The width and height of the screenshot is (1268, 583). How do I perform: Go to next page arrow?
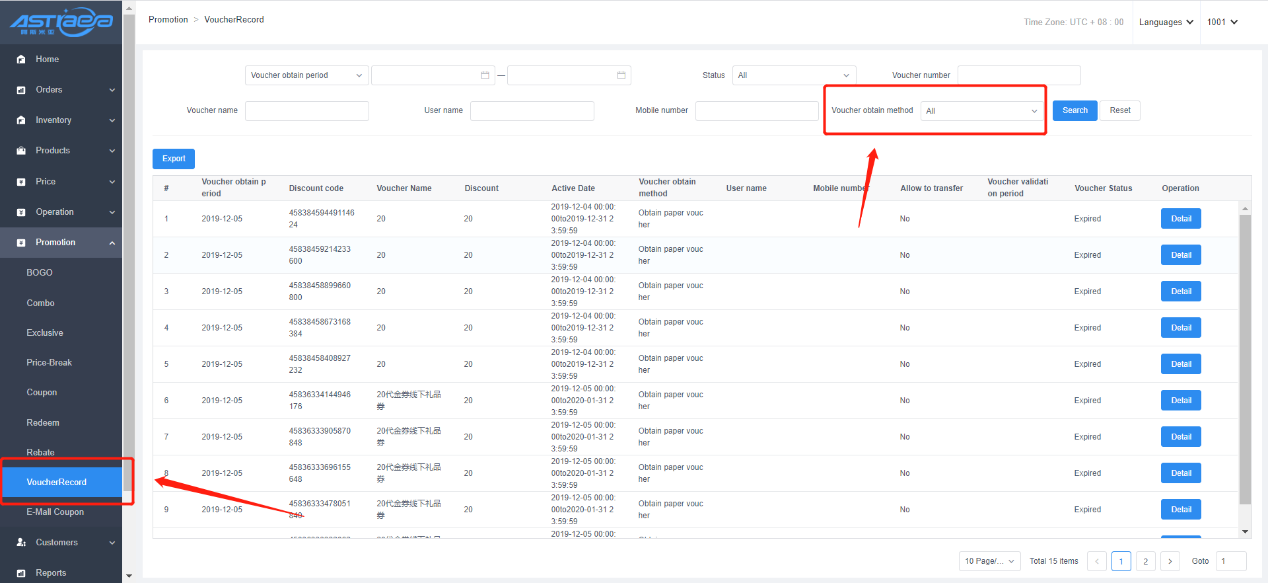click(x=1170, y=561)
